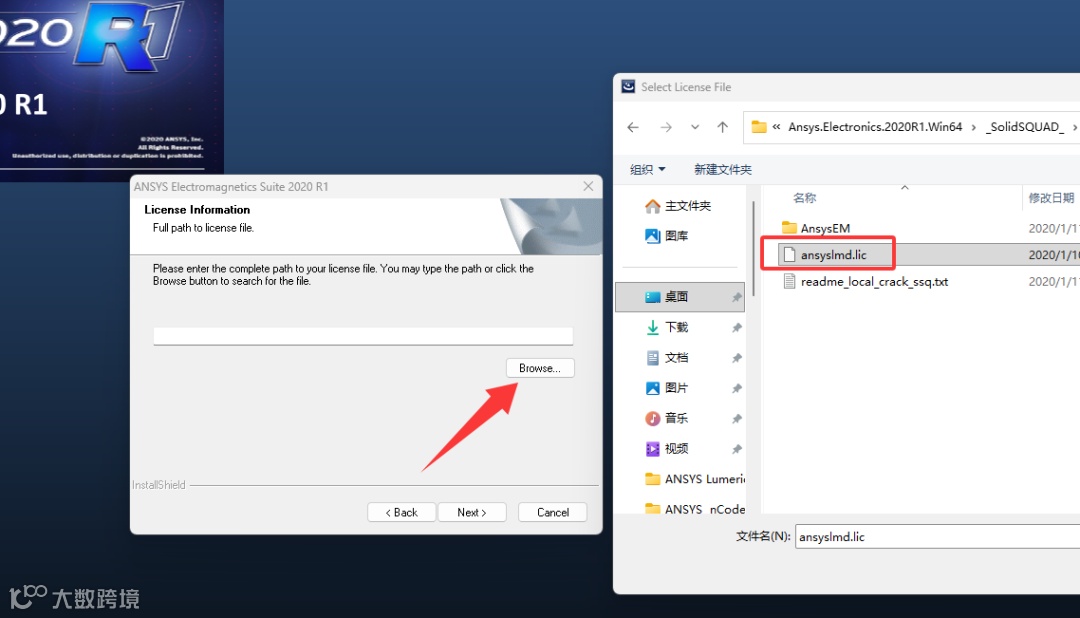The height and width of the screenshot is (618, 1080).
Task: Click the Browse... button
Action: click(x=540, y=368)
